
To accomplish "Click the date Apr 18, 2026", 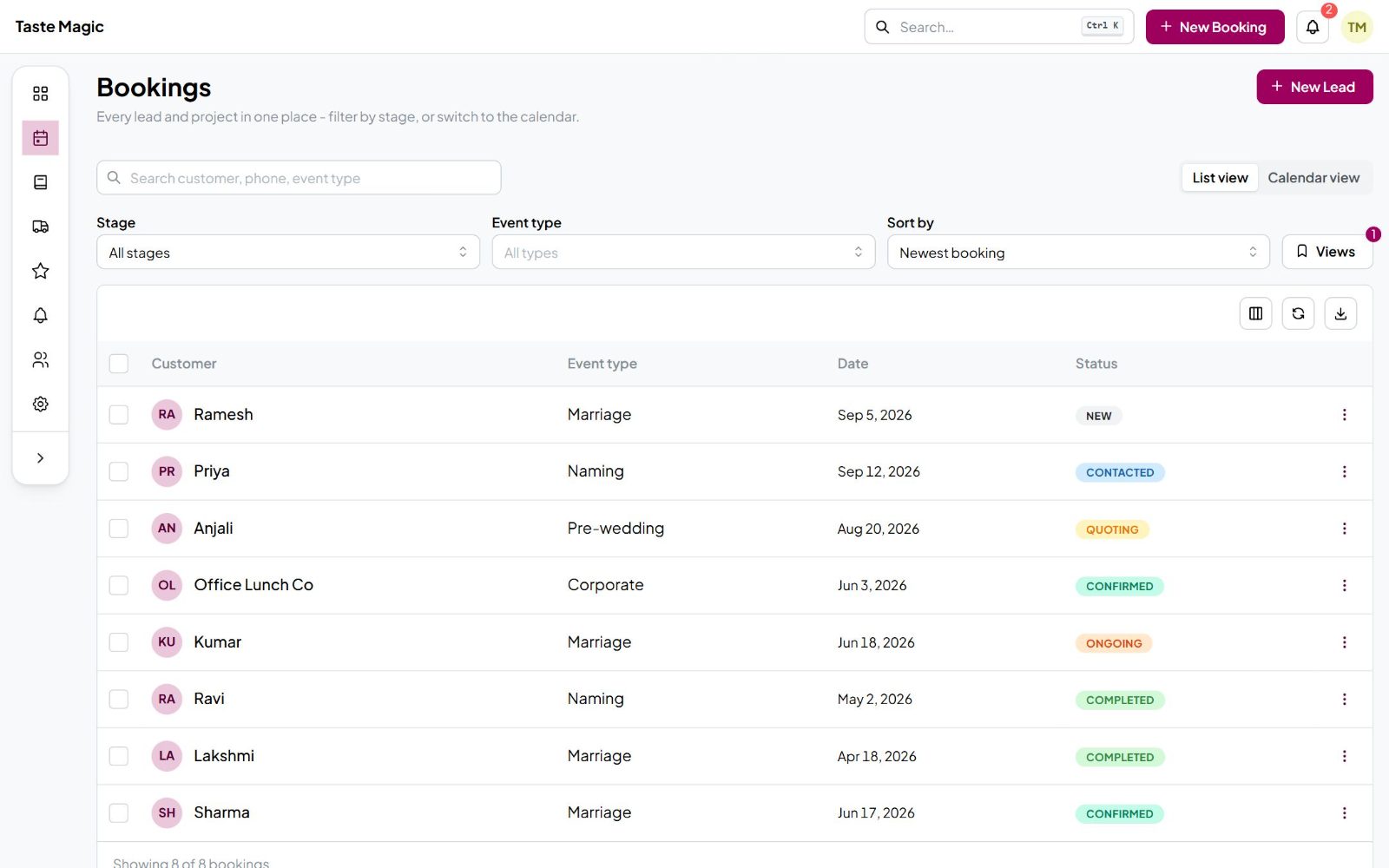I will pos(877,757).
